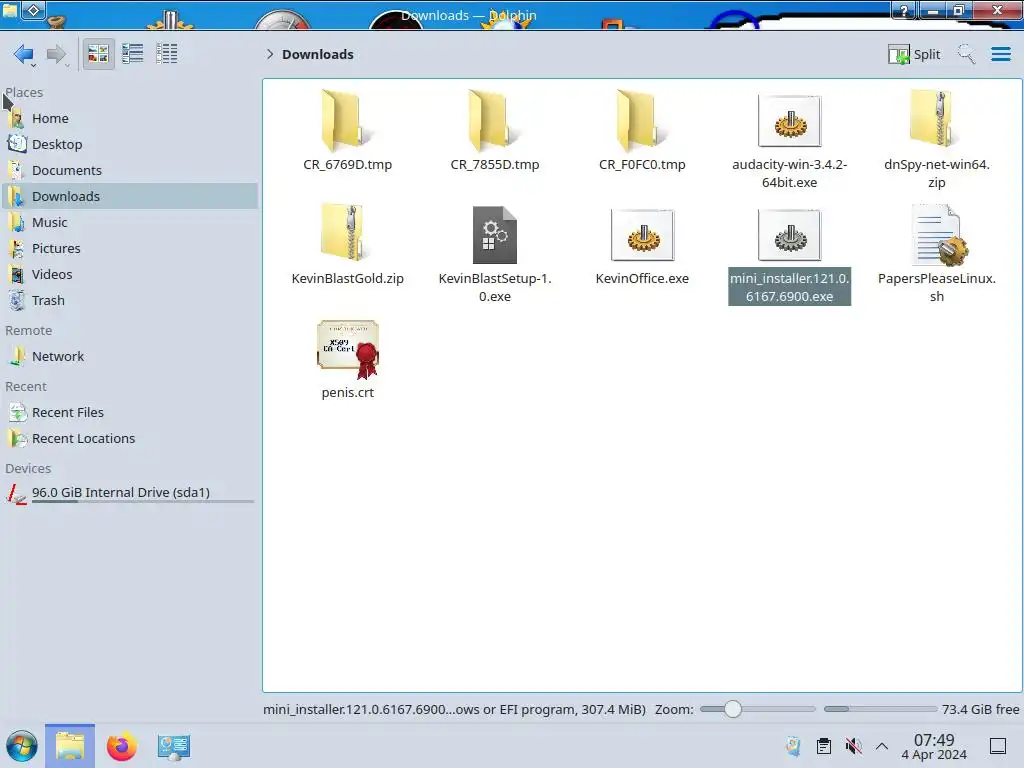Viewport: 1024px width, 768px height.
Task: Open Videos in Places sidebar
Action: point(130,275)
